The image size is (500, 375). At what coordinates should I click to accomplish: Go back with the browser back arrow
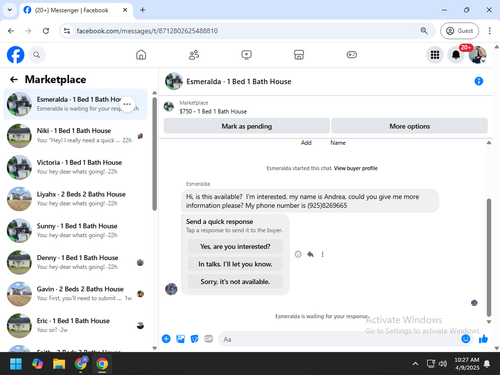[11, 31]
